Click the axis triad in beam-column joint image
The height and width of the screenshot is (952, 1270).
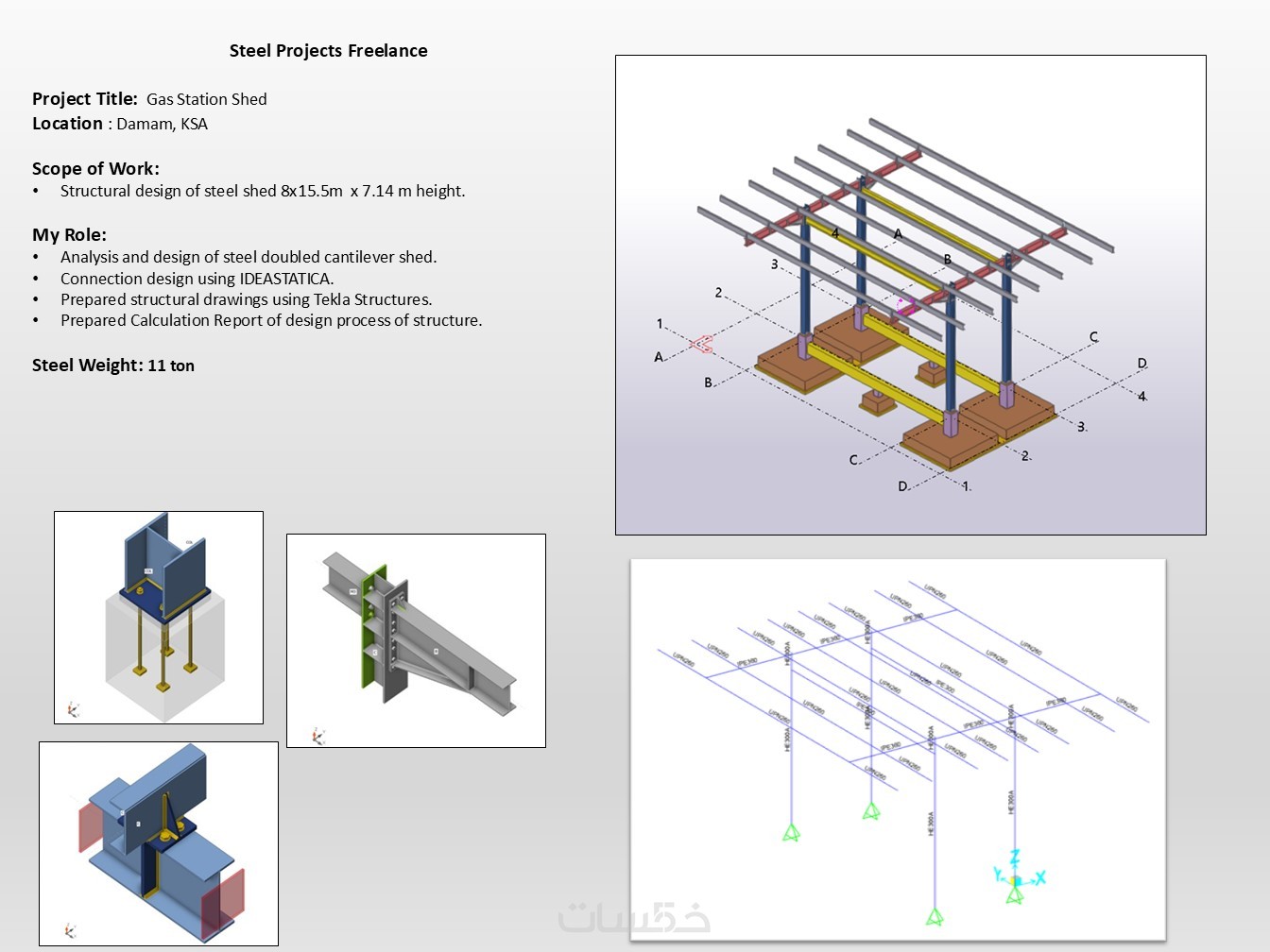(x=70, y=930)
